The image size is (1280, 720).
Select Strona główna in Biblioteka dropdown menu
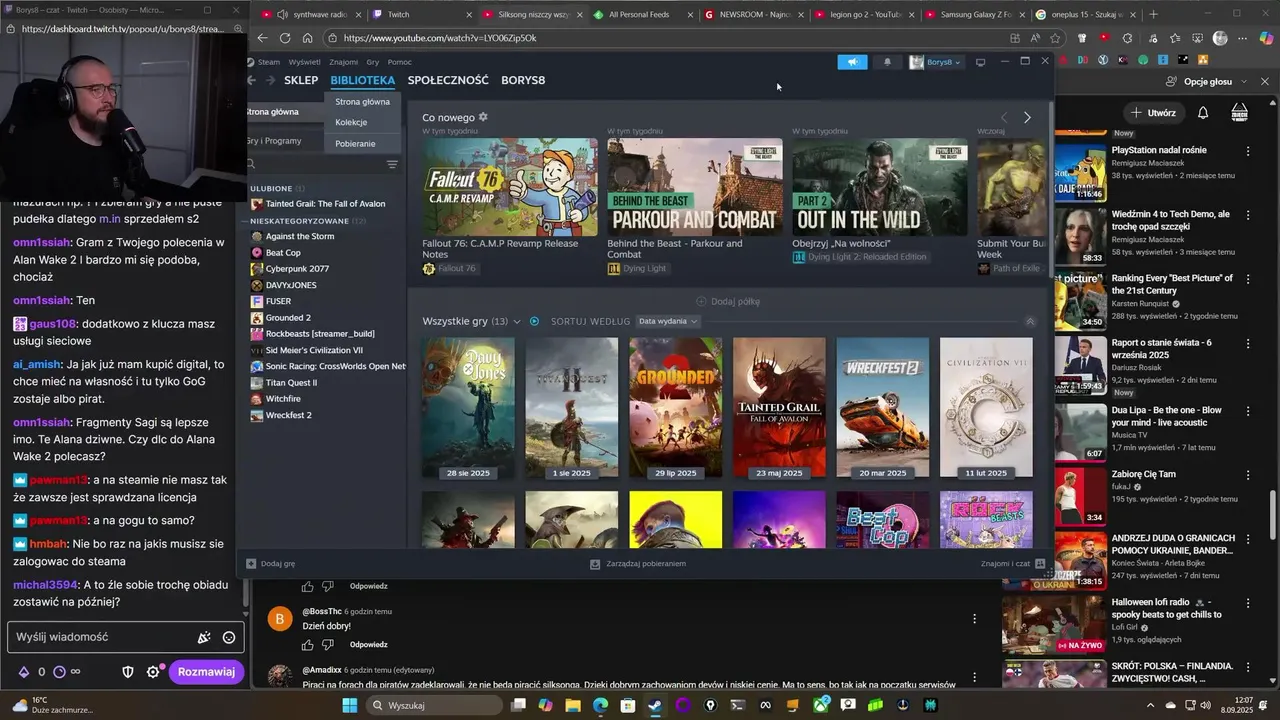(362, 102)
